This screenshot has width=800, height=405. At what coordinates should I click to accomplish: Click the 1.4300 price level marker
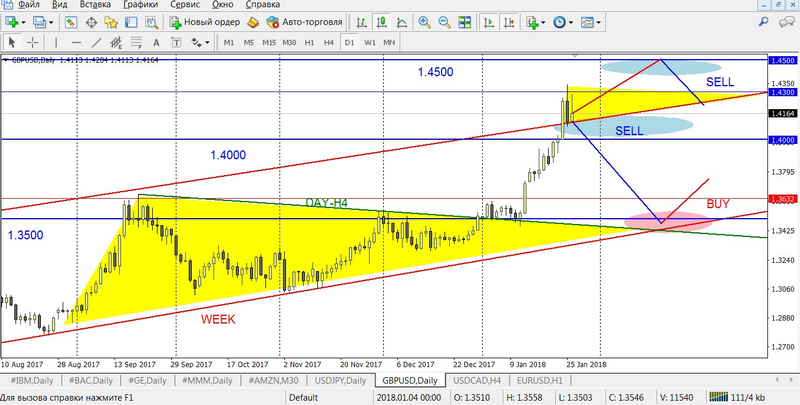[782, 92]
